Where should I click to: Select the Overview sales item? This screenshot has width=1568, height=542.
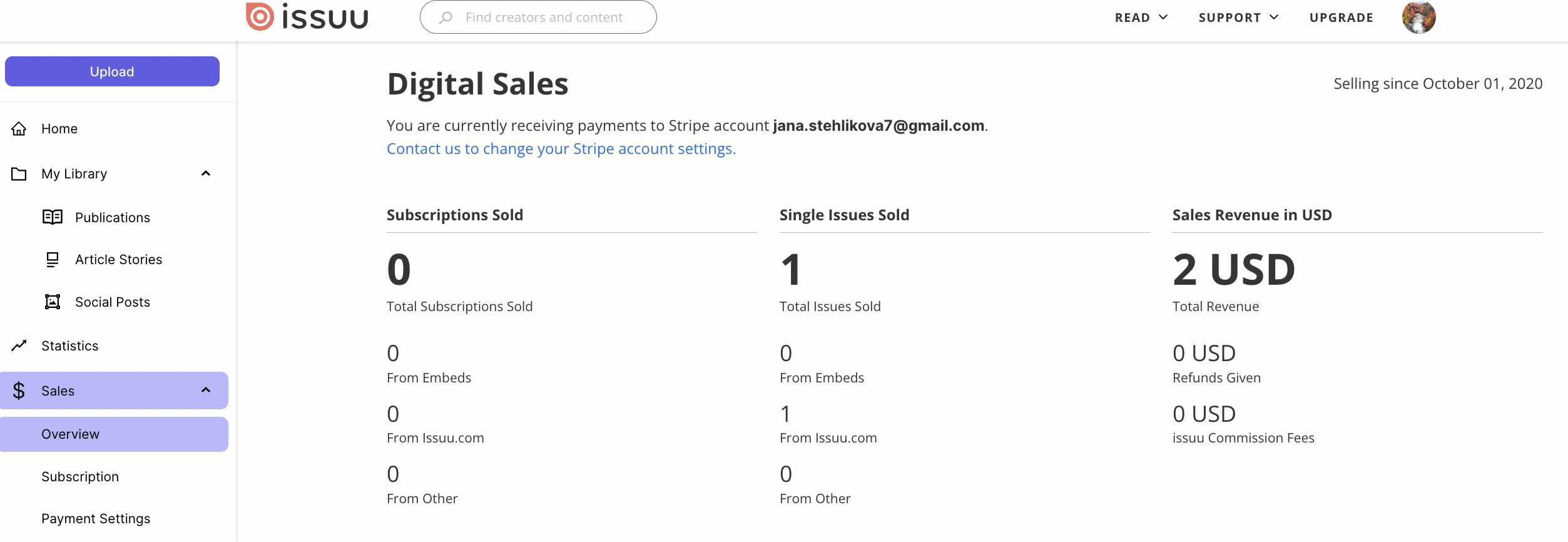tap(114, 434)
